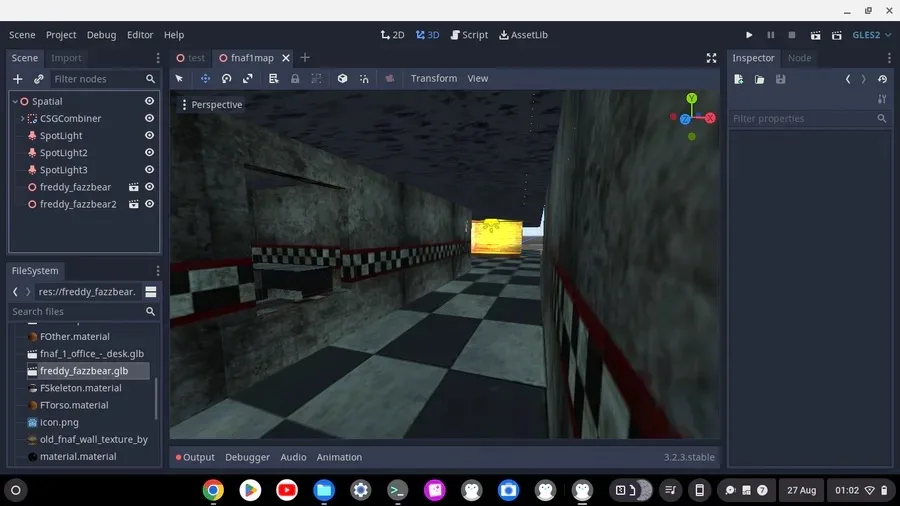Activate the Scale Mode tool

coord(248,79)
